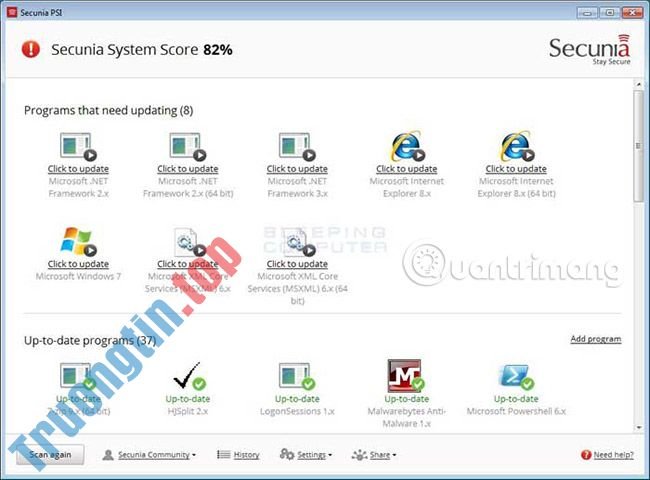Click the History list icon
The width and height of the screenshot is (650, 480).
click(223, 455)
